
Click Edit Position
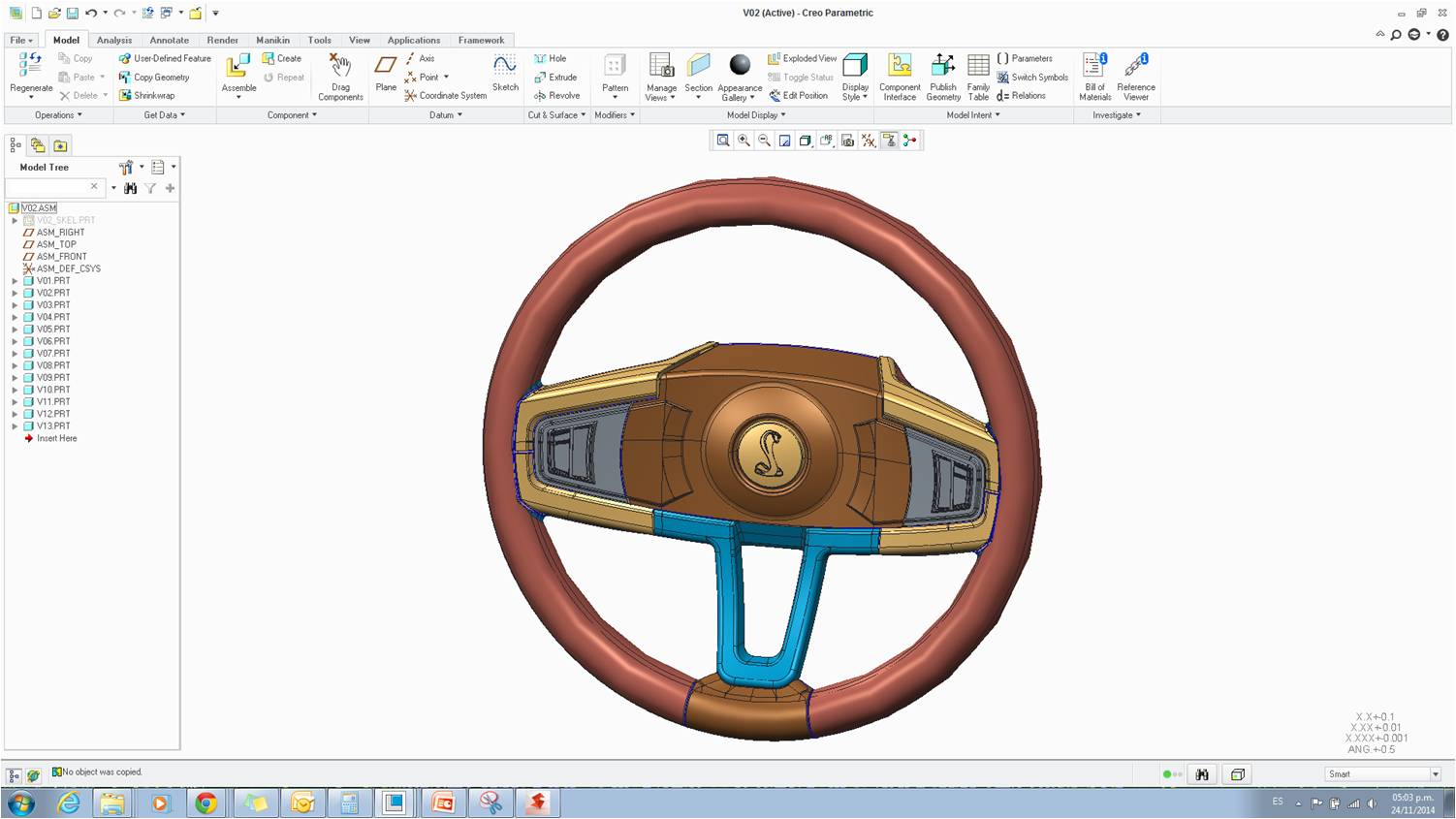coord(798,96)
